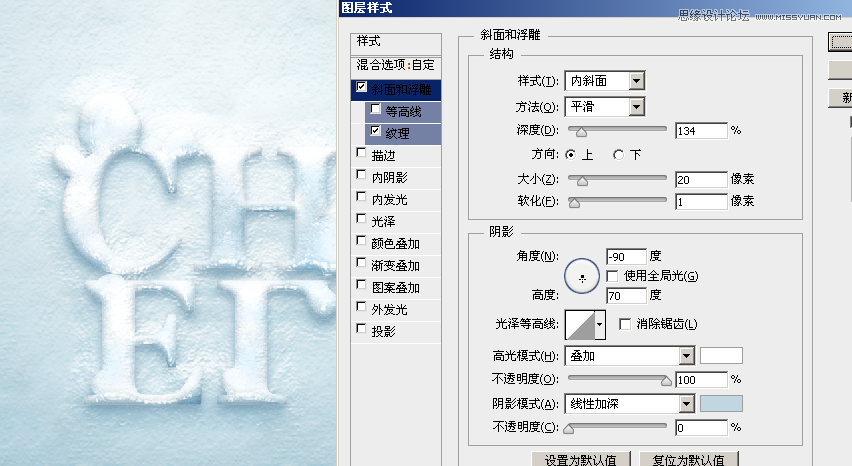The width and height of the screenshot is (852, 466).
Task: Enable 使用全局光 global light checkbox
Action: (613, 276)
